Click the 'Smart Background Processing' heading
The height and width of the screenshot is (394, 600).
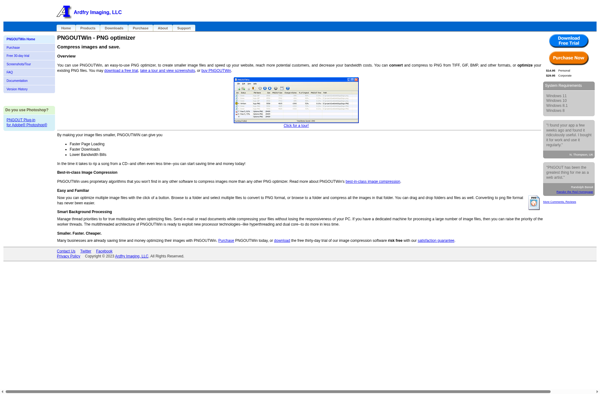point(85,212)
